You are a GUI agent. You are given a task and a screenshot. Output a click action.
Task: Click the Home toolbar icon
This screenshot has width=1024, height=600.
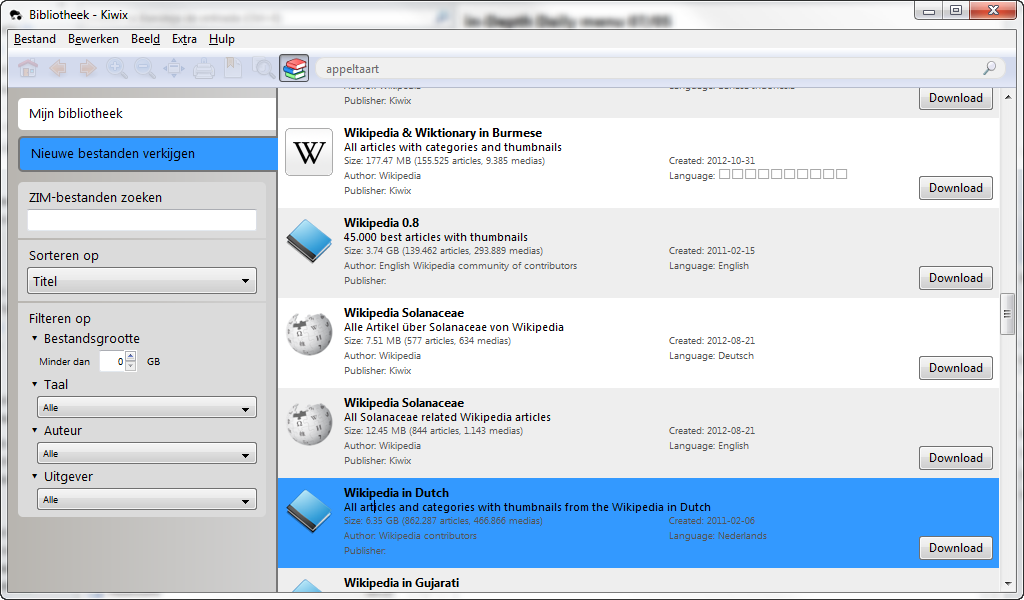click(x=28, y=69)
